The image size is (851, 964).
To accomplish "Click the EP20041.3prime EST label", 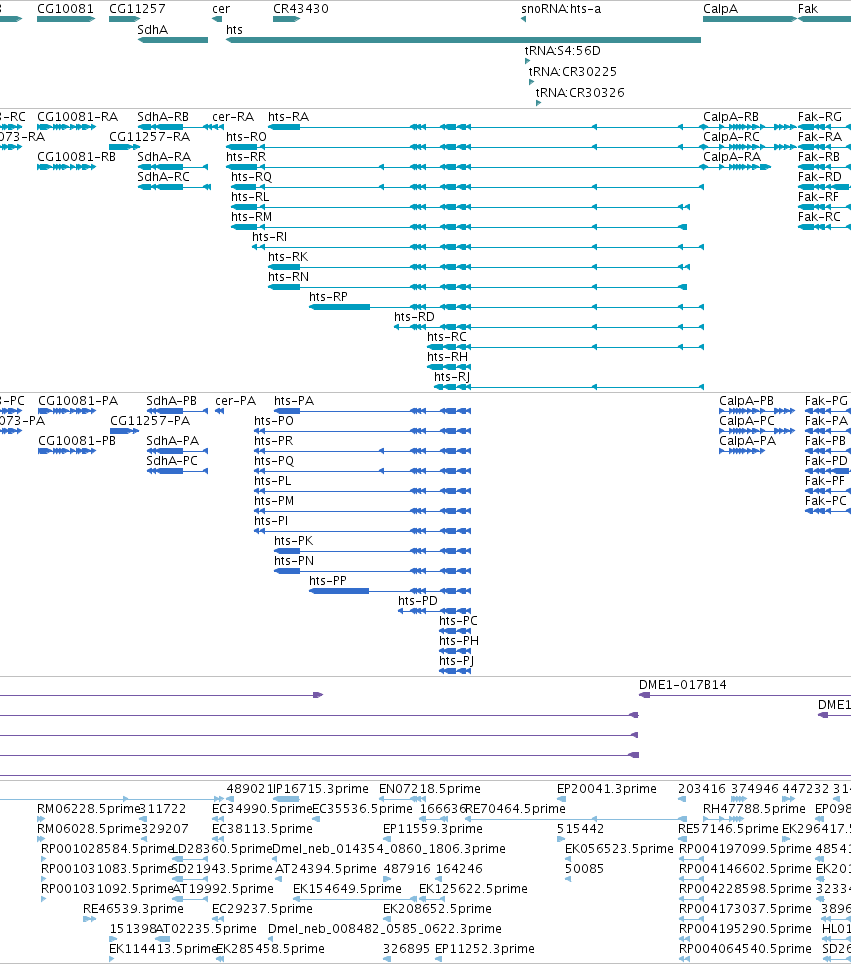I will point(607,788).
